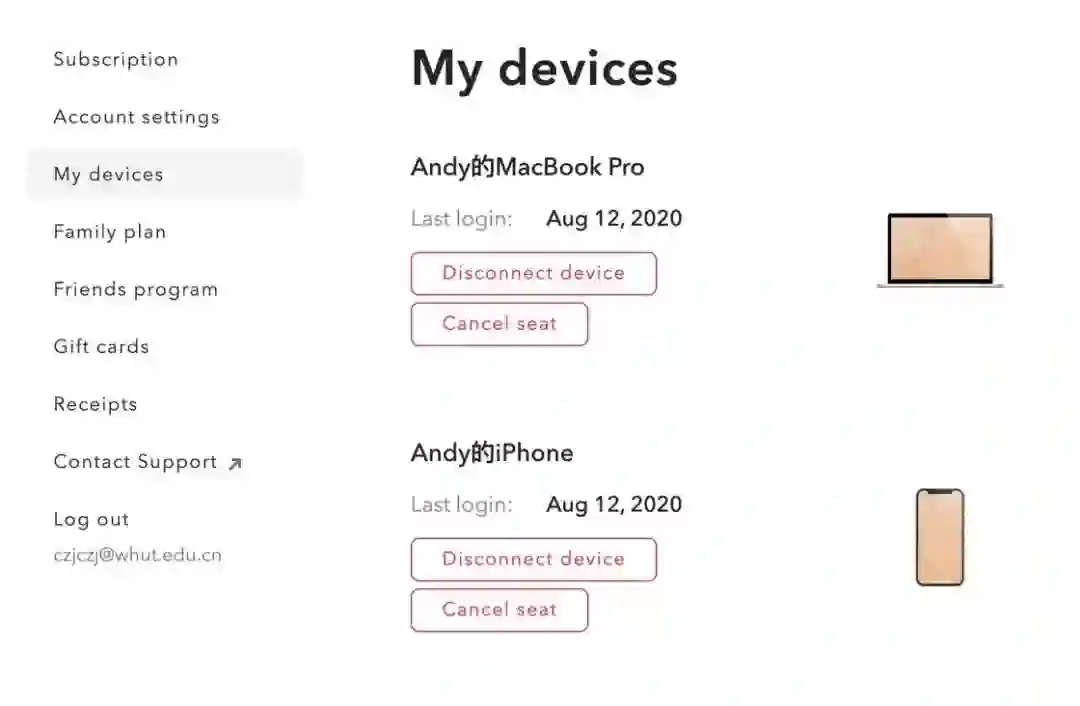Select My devices in sidebar
The height and width of the screenshot is (706, 1080).
(x=108, y=174)
